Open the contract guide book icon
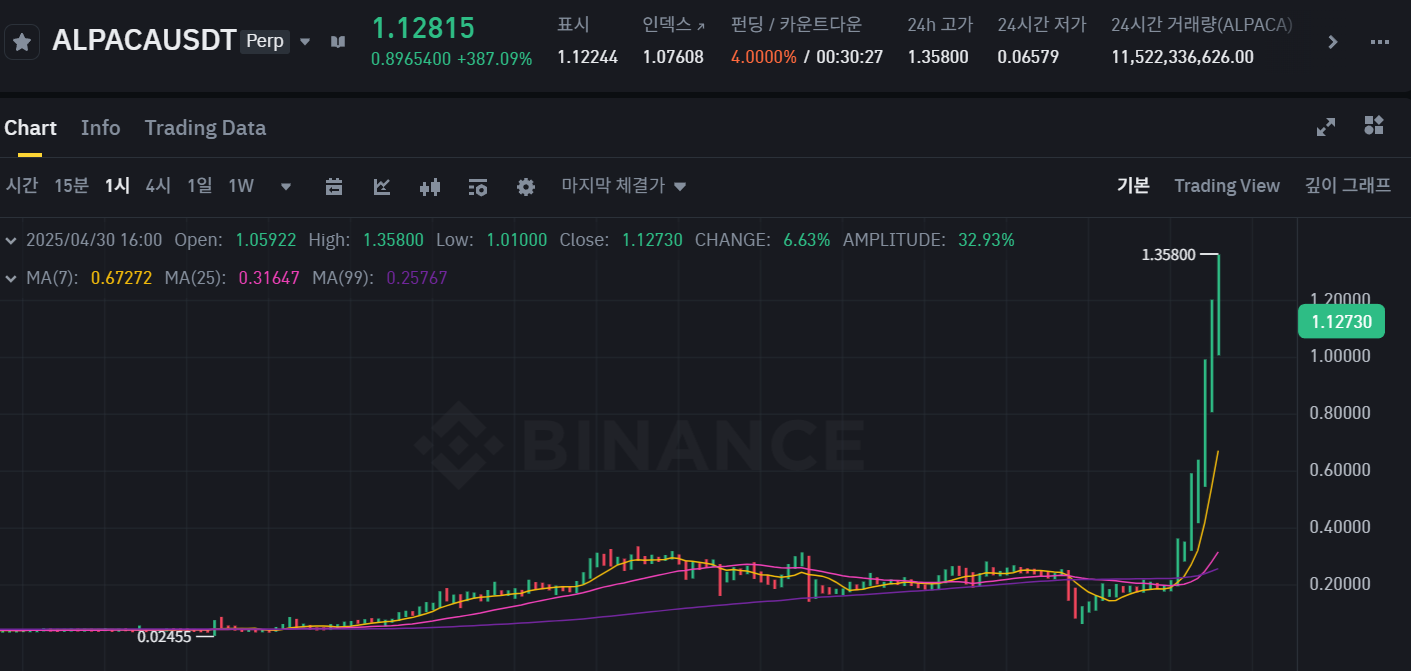1411x671 pixels. pos(338,42)
